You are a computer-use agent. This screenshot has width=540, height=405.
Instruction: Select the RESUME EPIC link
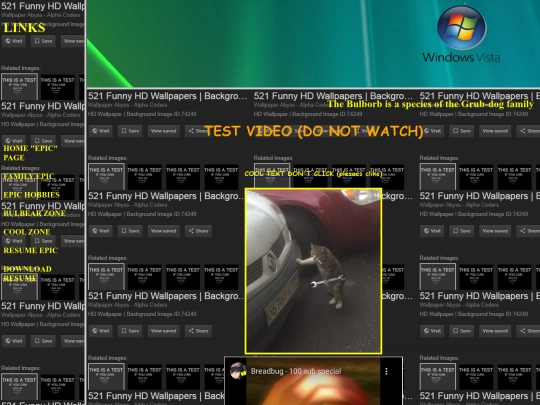[31, 250]
